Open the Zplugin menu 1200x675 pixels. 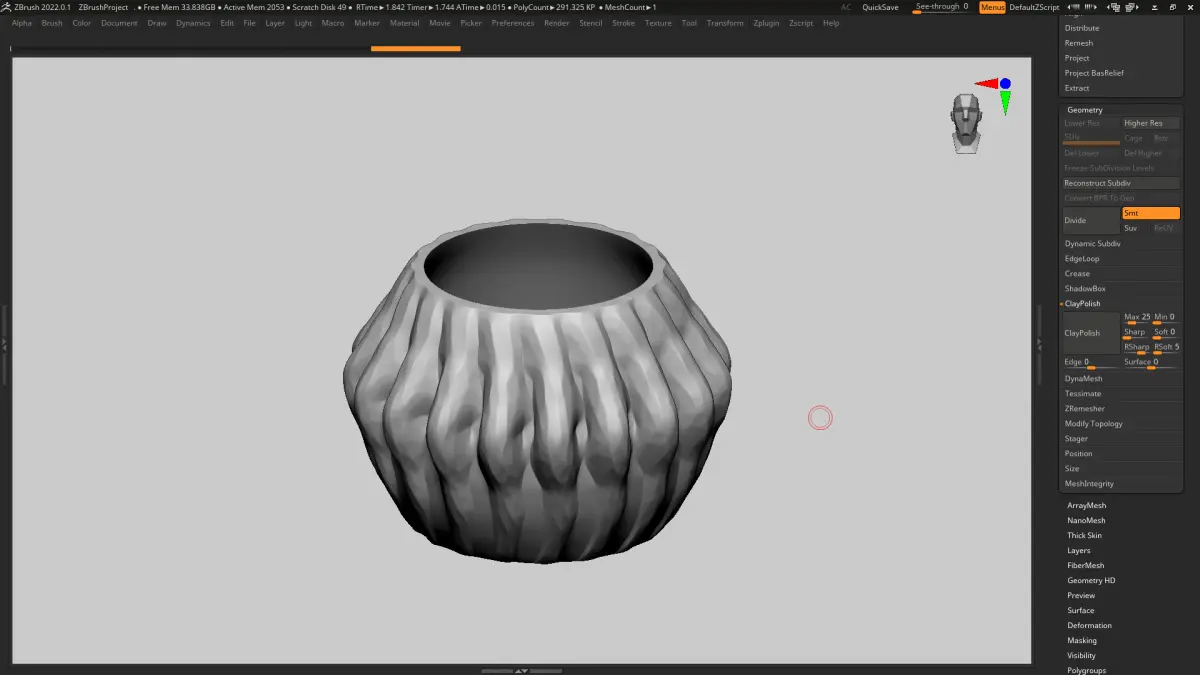[767, 23]
